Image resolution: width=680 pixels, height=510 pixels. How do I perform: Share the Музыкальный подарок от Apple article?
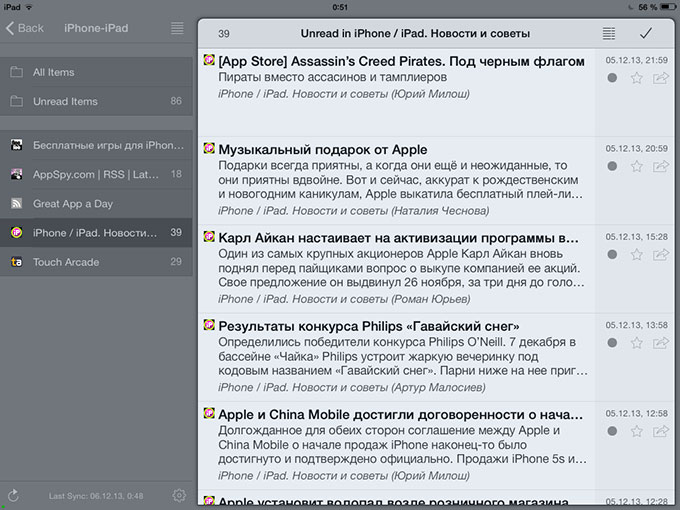click(x=660, y=166)
